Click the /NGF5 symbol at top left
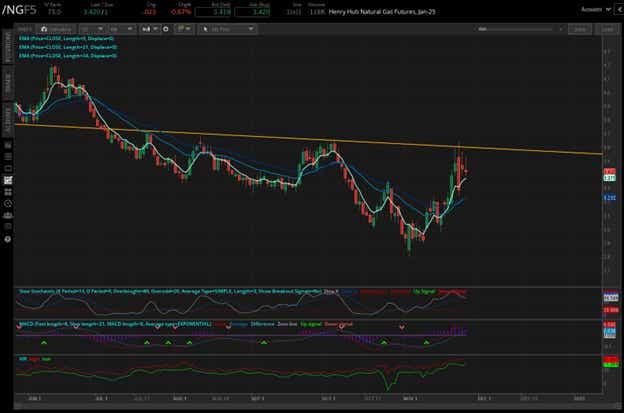This screenshot has width=624, height=413. [x=19, y=10]
